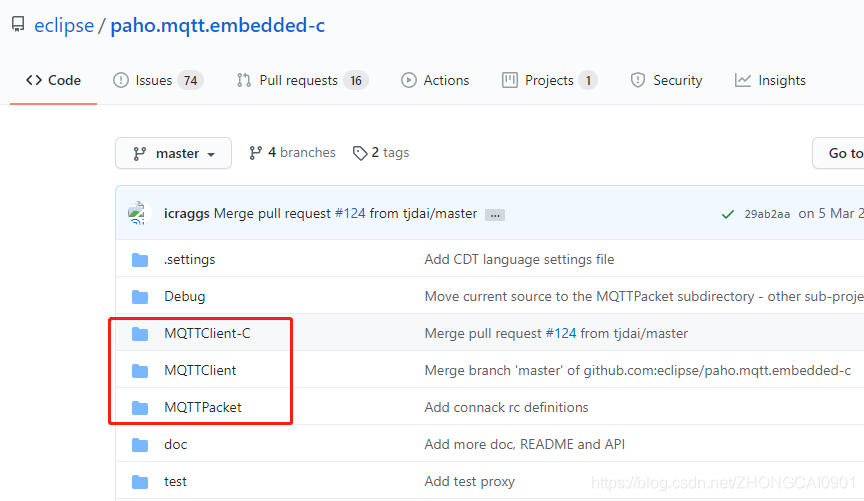This screenshot has height=501, width=864.
Task: Go to the Actions tab
Action: (435, 80)
